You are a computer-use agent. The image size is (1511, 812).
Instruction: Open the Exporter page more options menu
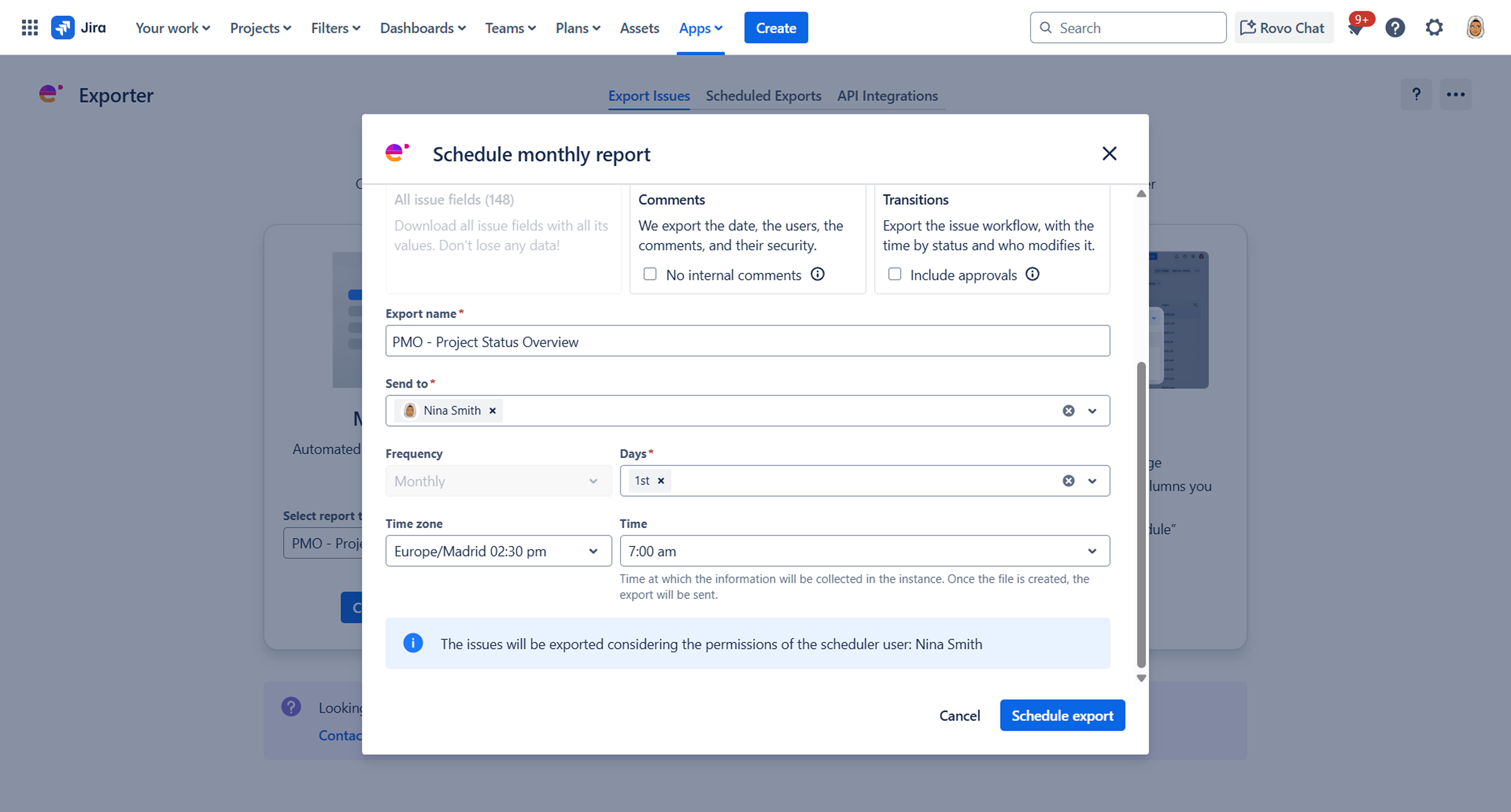point(1456,94)
